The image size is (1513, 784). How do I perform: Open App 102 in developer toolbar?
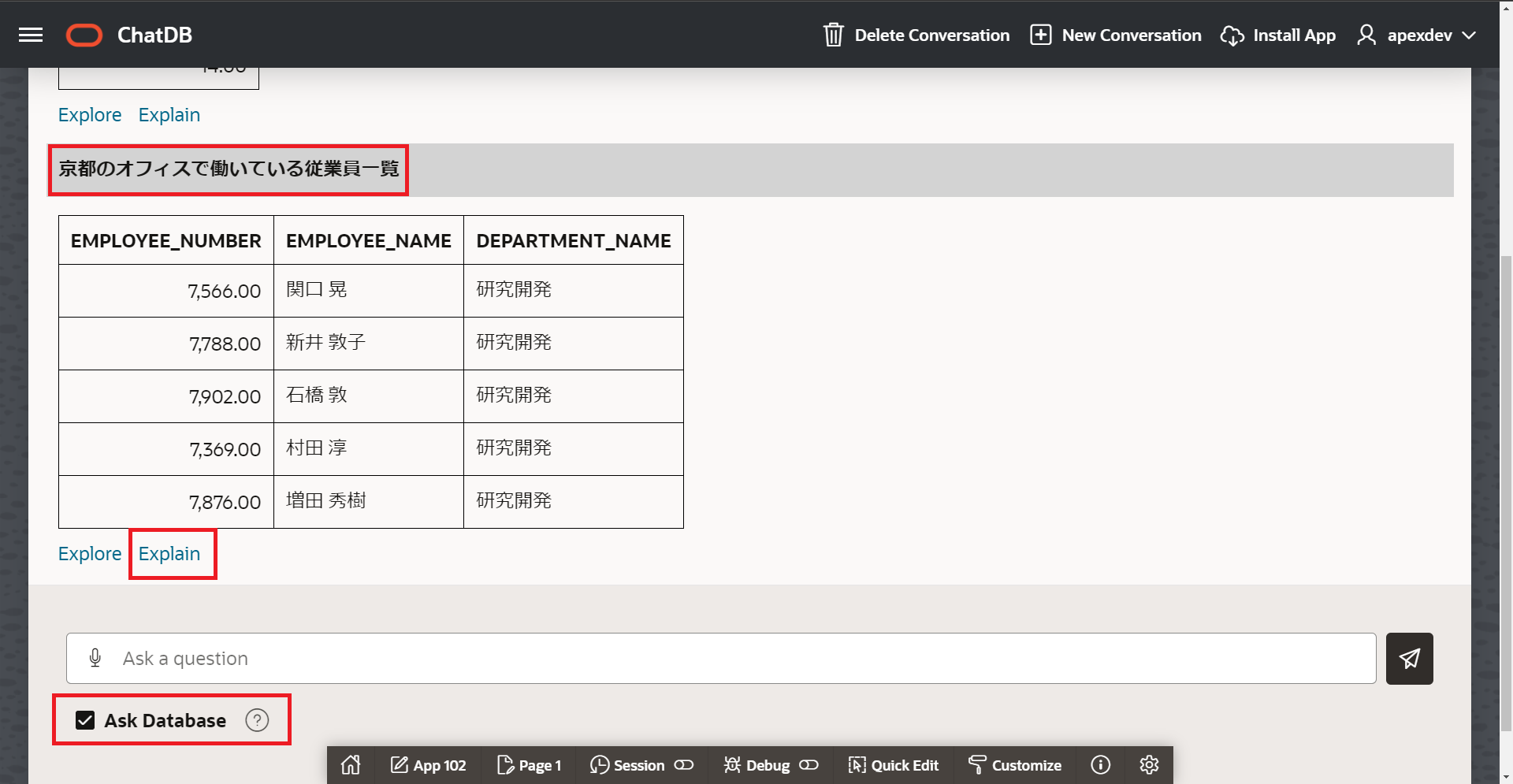(x=429, y=765)
